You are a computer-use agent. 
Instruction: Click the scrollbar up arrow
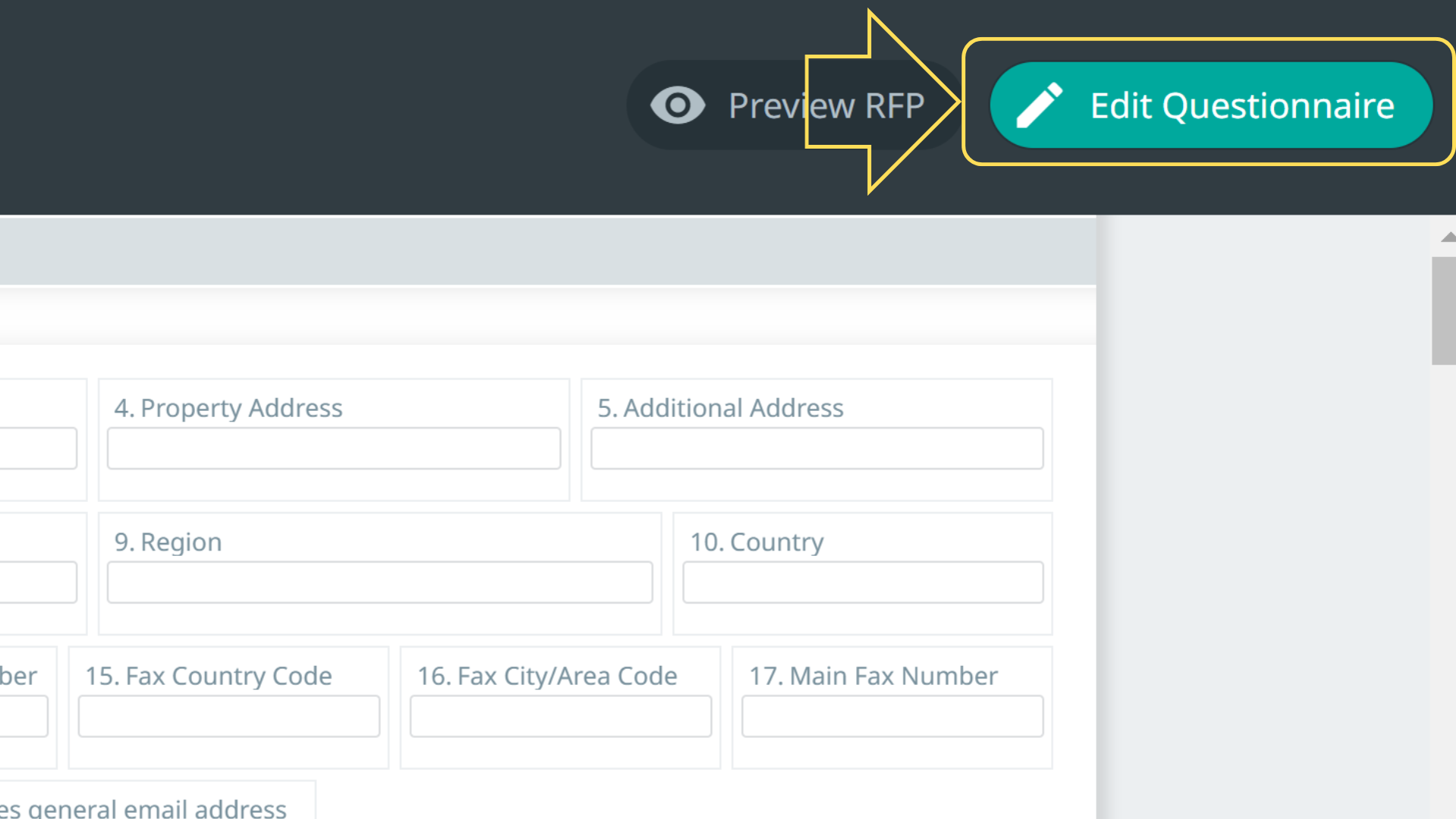coord(1448,237)
